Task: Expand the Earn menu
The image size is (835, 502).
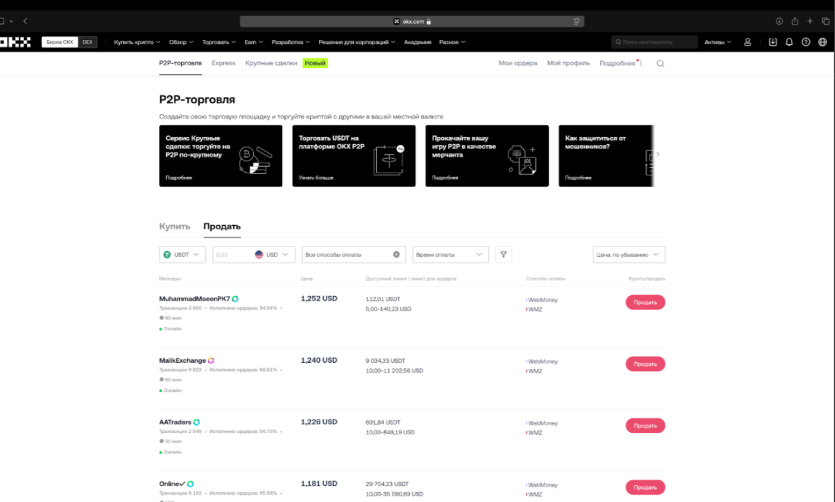Action: pyautogui.click(x=253, y=42)
